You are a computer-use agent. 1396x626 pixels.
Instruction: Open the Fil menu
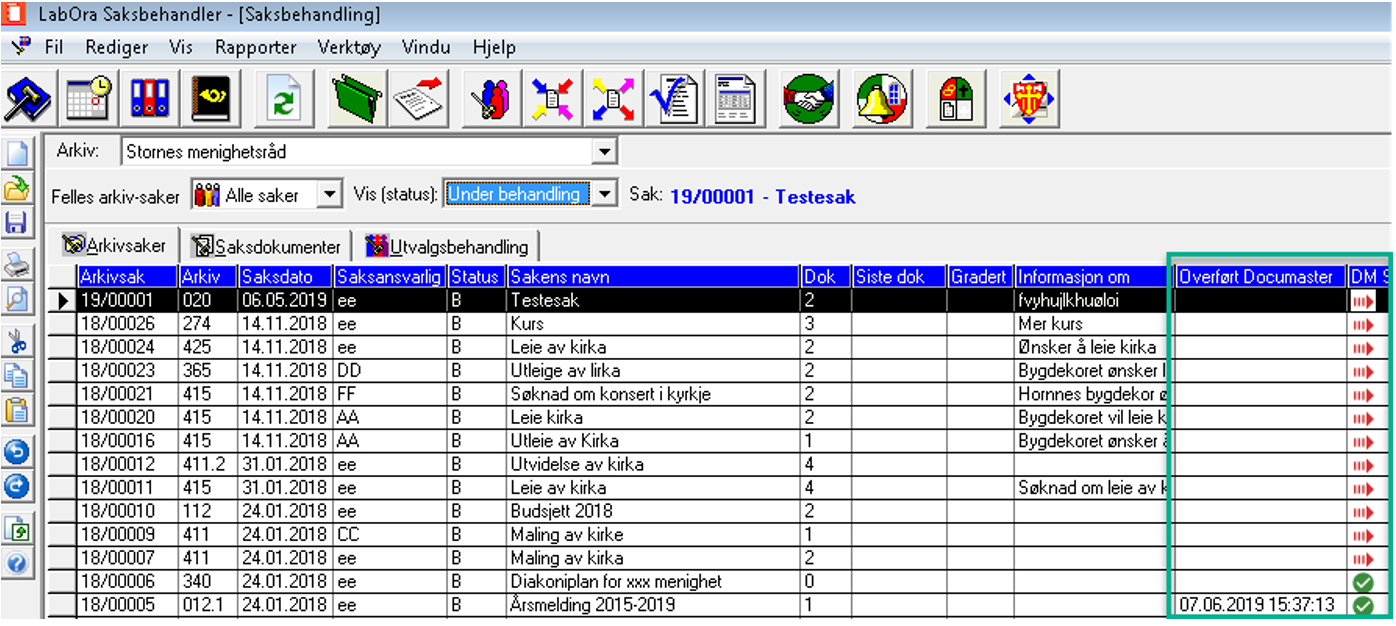coord(54,47)
